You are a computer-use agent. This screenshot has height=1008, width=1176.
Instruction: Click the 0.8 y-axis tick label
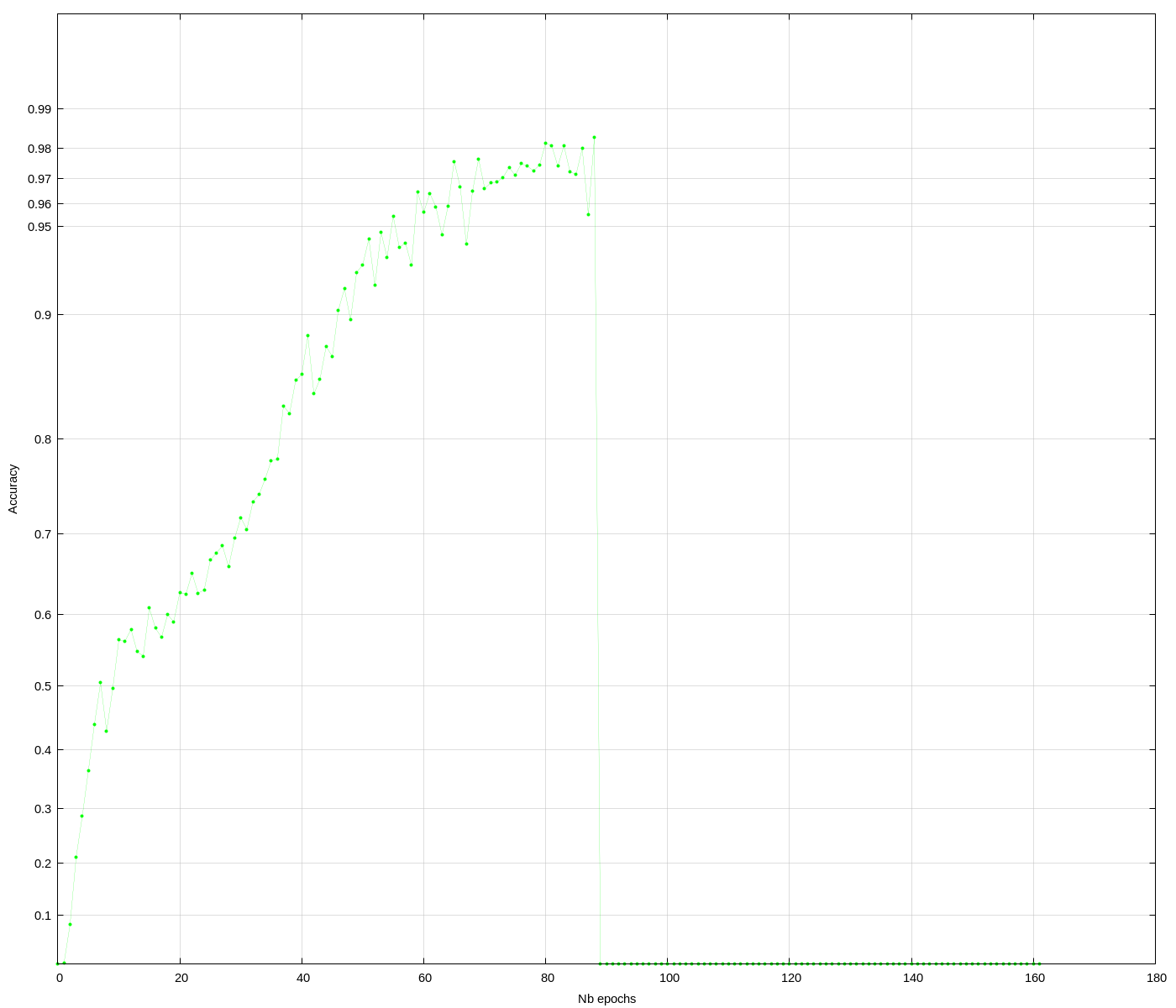click(x=43, y=439)
